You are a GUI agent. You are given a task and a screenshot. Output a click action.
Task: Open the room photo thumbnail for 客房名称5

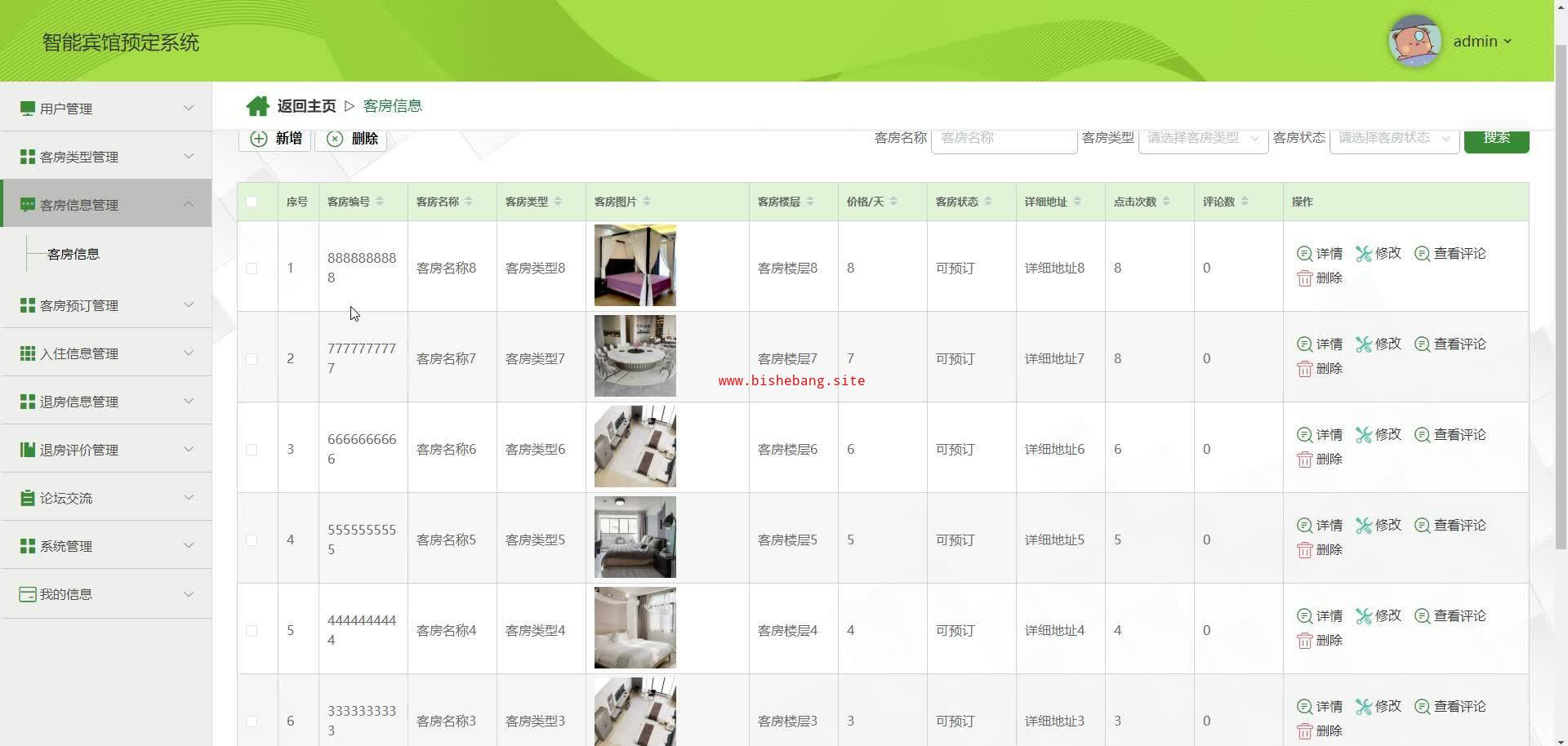(635, 537)
